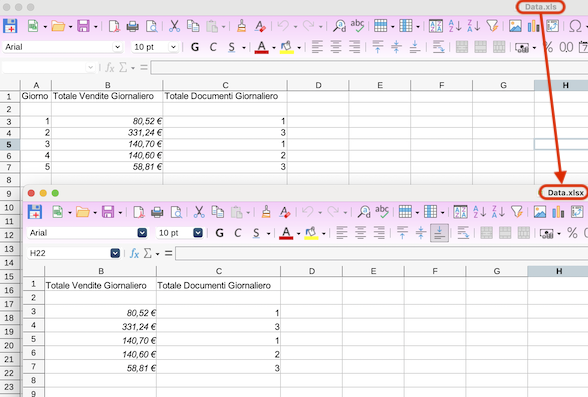Click Copy icon in Data.xls window
The width and height of the screenshot is (588, 397).
[x=193, y=26]
